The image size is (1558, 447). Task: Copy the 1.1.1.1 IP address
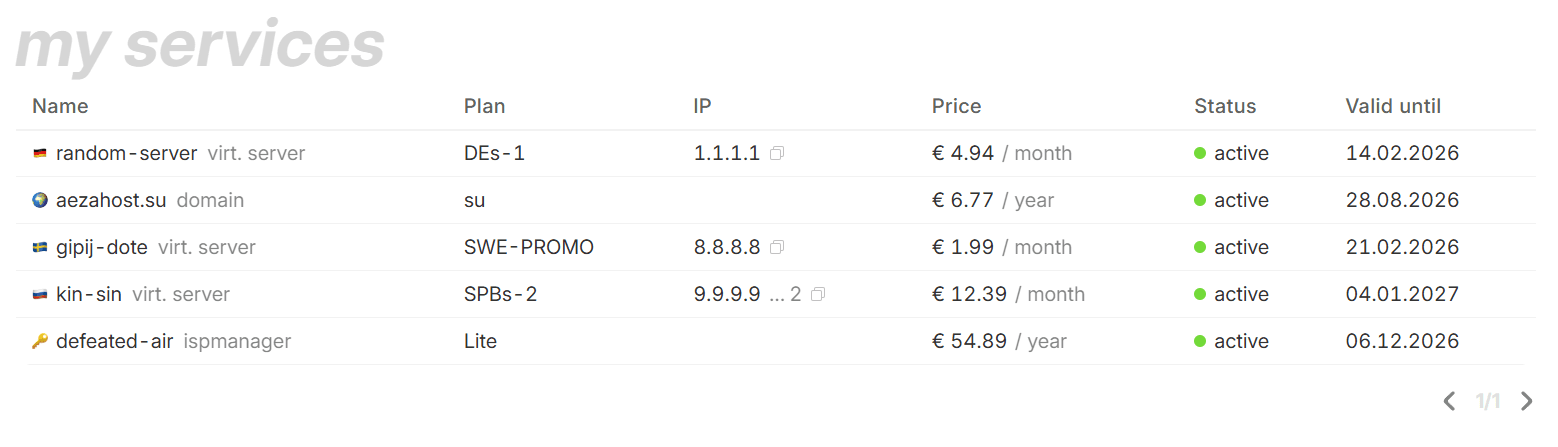tap(777, 154)
